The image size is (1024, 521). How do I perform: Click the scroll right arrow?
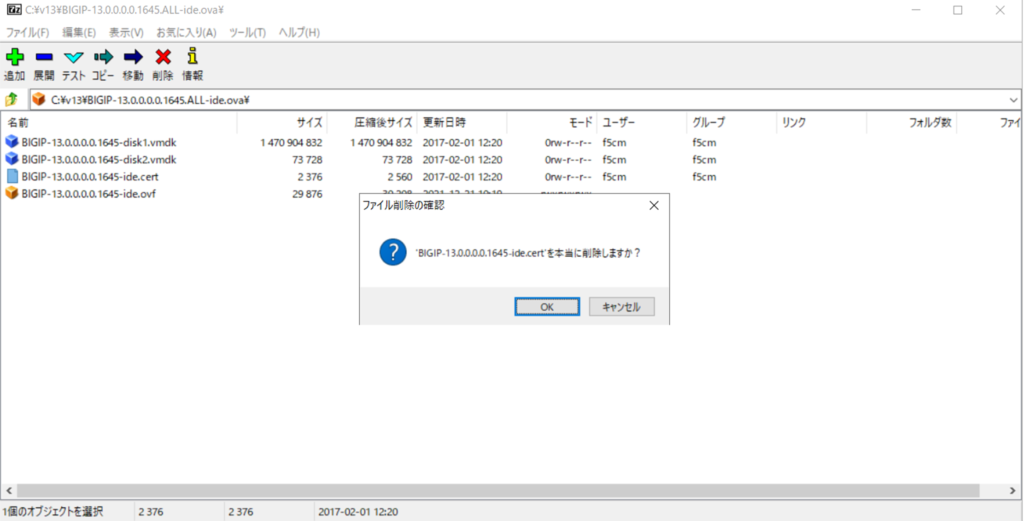click(x=1014, y=490)
